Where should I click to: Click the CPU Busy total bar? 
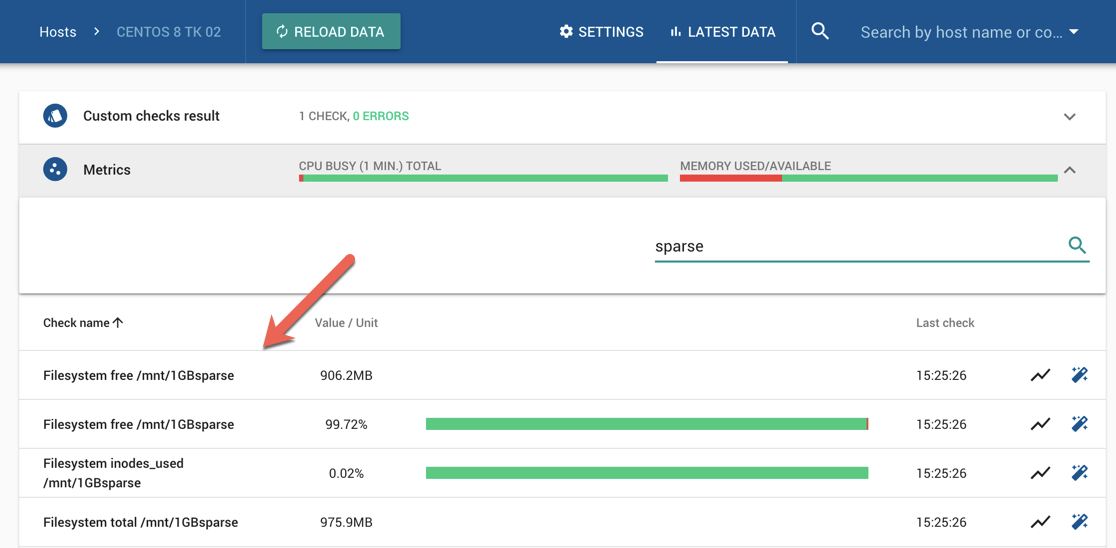pos(483,178)
